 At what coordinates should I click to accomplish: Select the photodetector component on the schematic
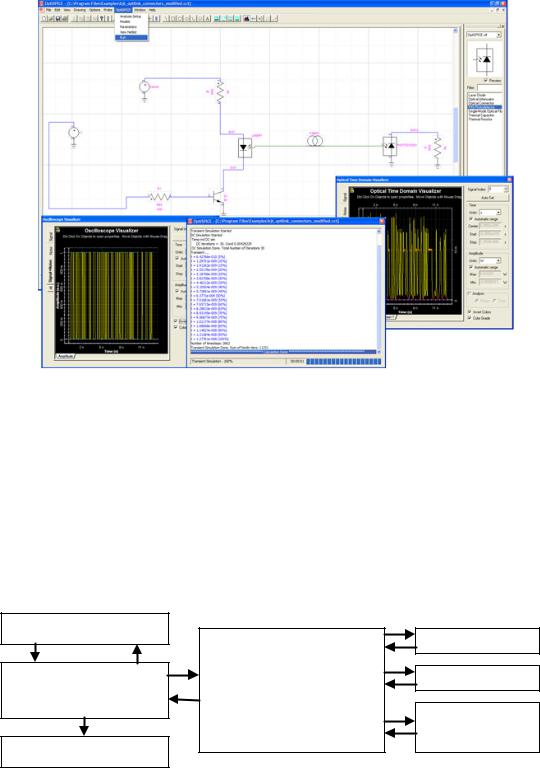point(390,146)
